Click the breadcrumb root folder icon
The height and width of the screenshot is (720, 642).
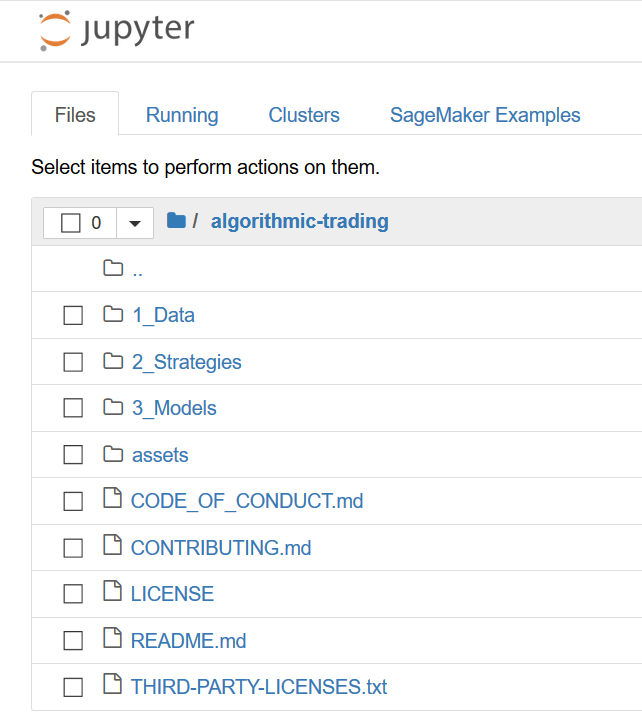[176, 221]
